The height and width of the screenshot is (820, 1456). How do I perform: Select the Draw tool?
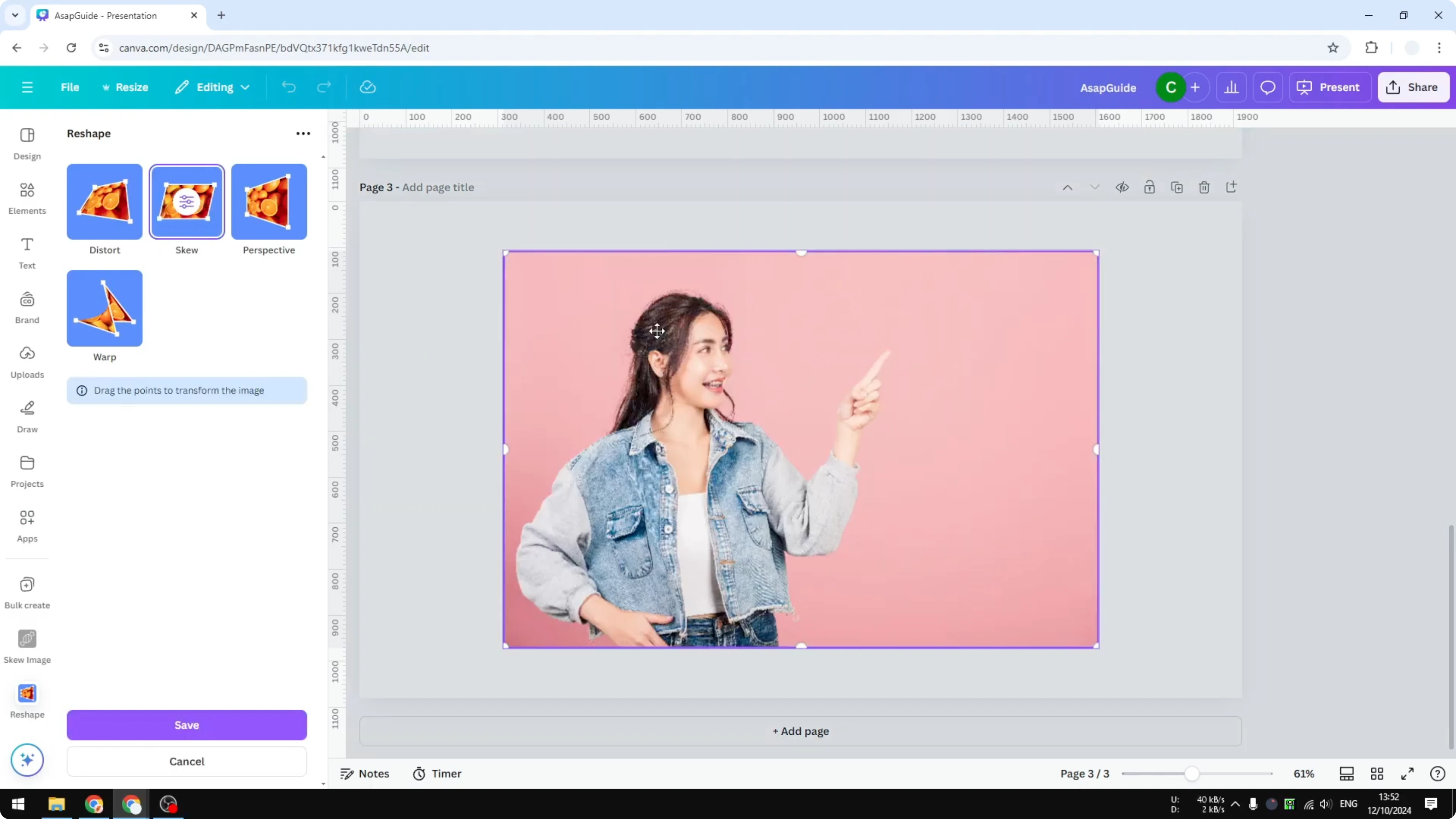[27, 417]
